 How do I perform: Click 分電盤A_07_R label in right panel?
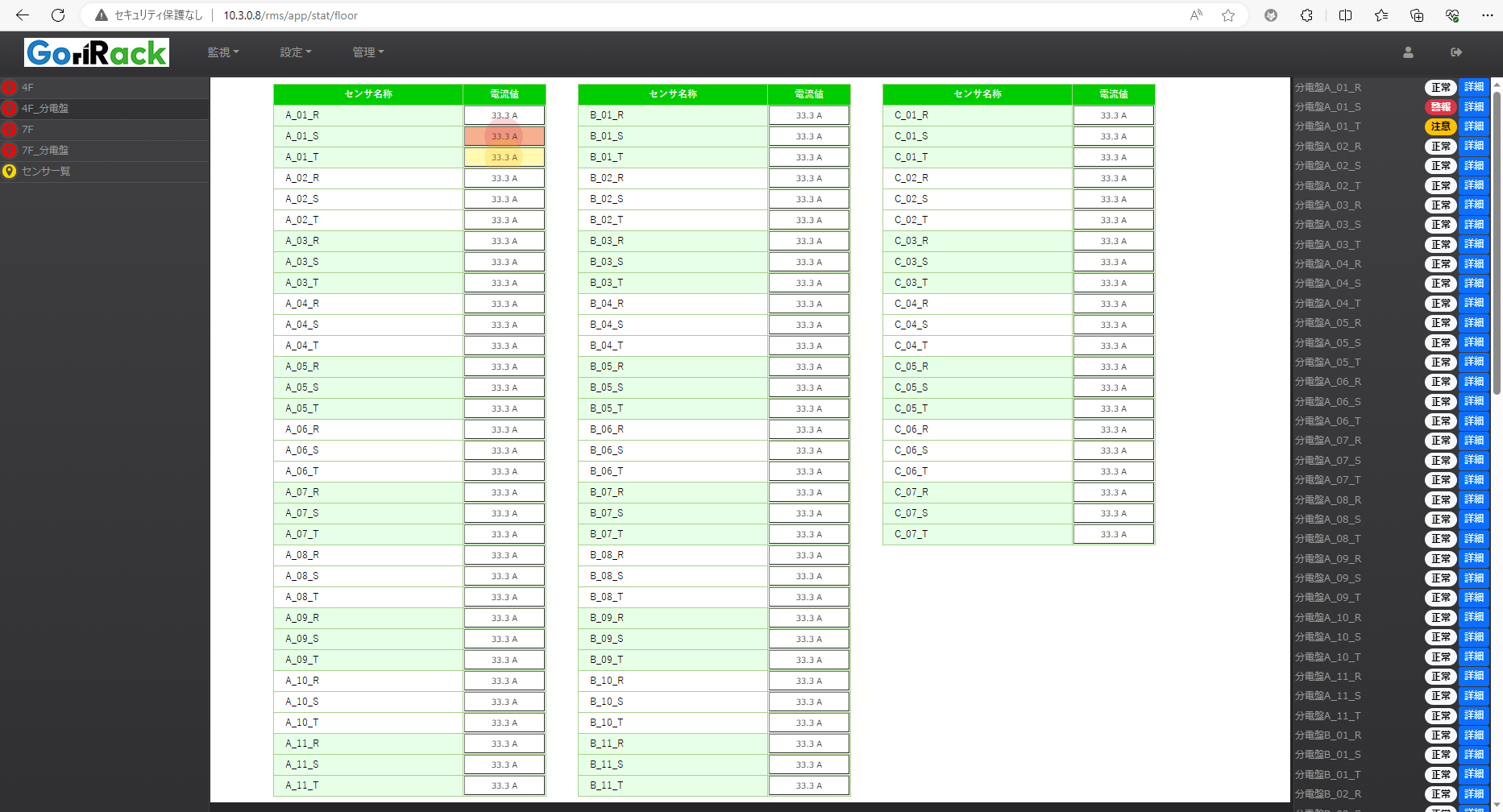click(1328, 441)
